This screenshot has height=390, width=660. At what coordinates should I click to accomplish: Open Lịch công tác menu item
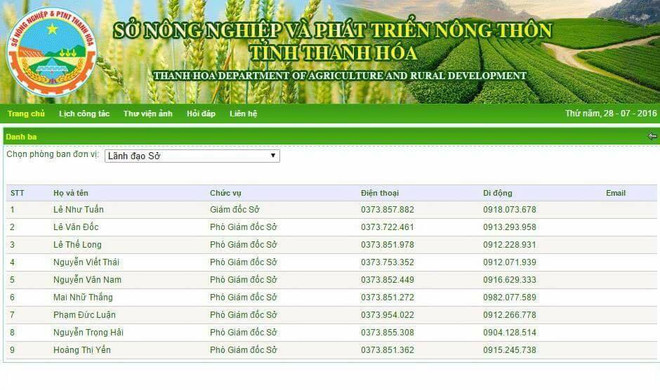pyautogui.click(x=84, y=114)
